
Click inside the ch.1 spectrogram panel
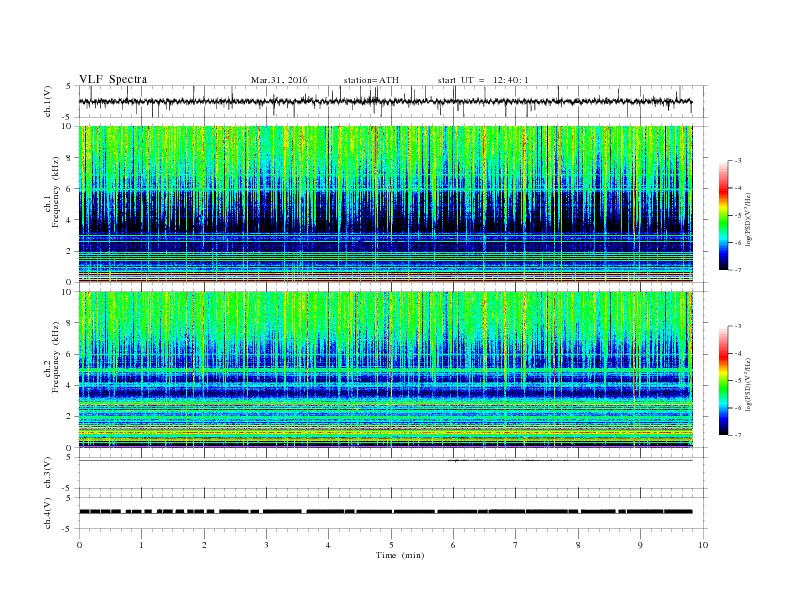click(385, 204)
